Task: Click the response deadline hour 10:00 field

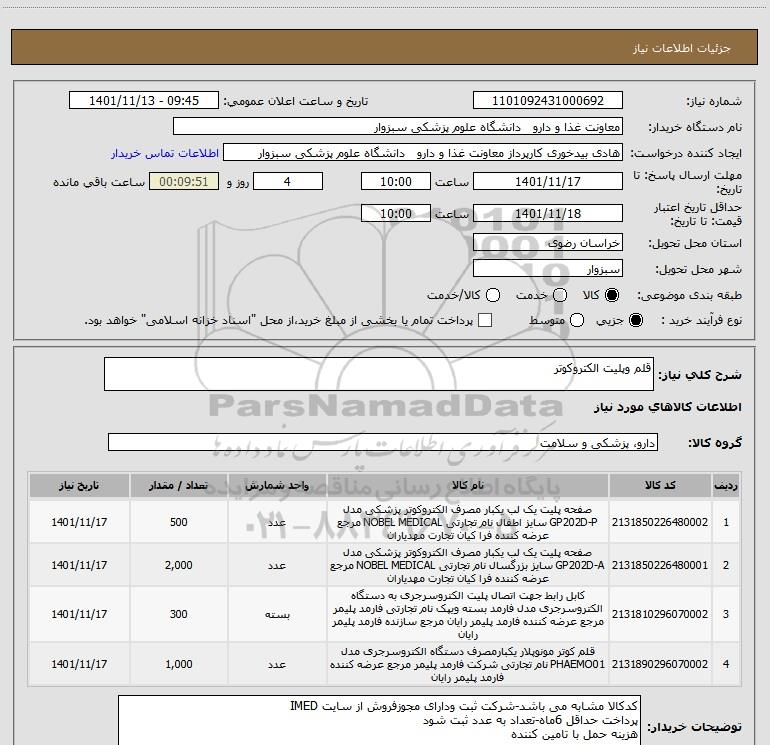Action: tap(396, 181)
